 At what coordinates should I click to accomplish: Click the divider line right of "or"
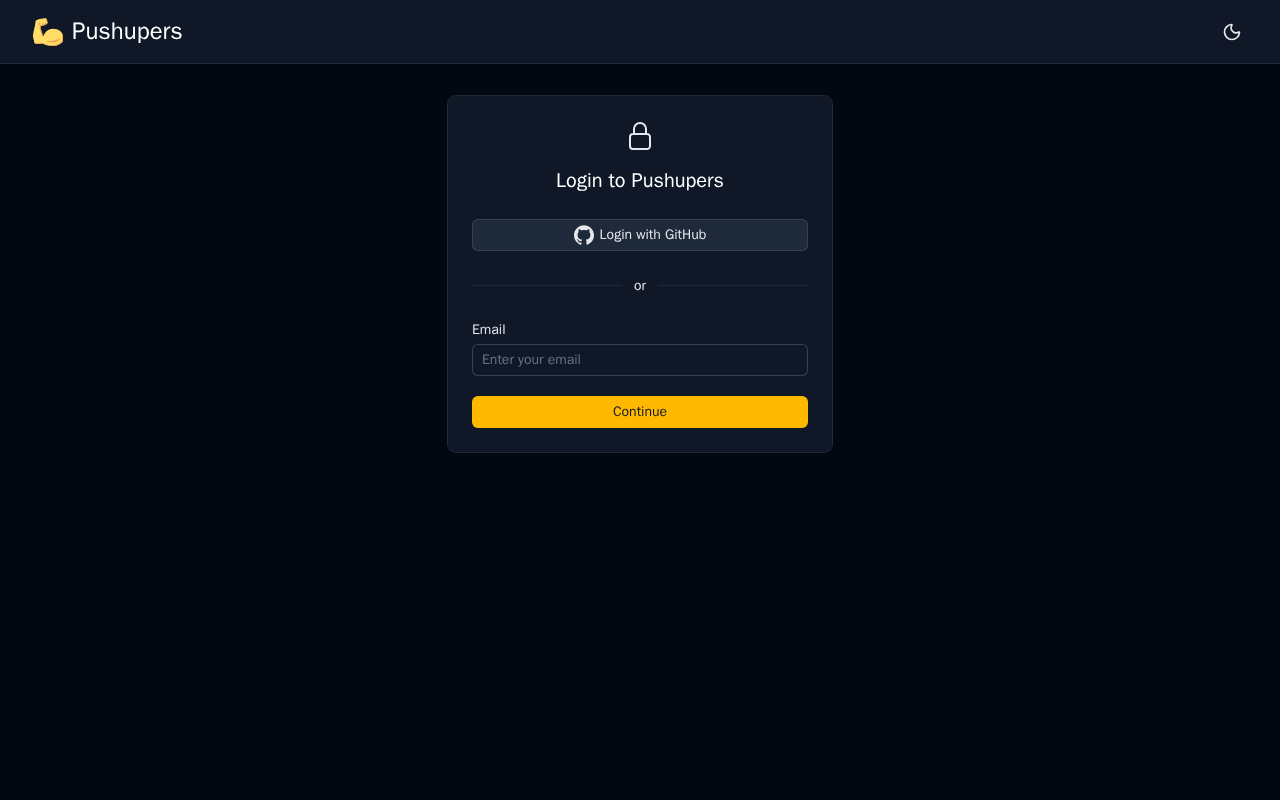[x=733, y=286]
